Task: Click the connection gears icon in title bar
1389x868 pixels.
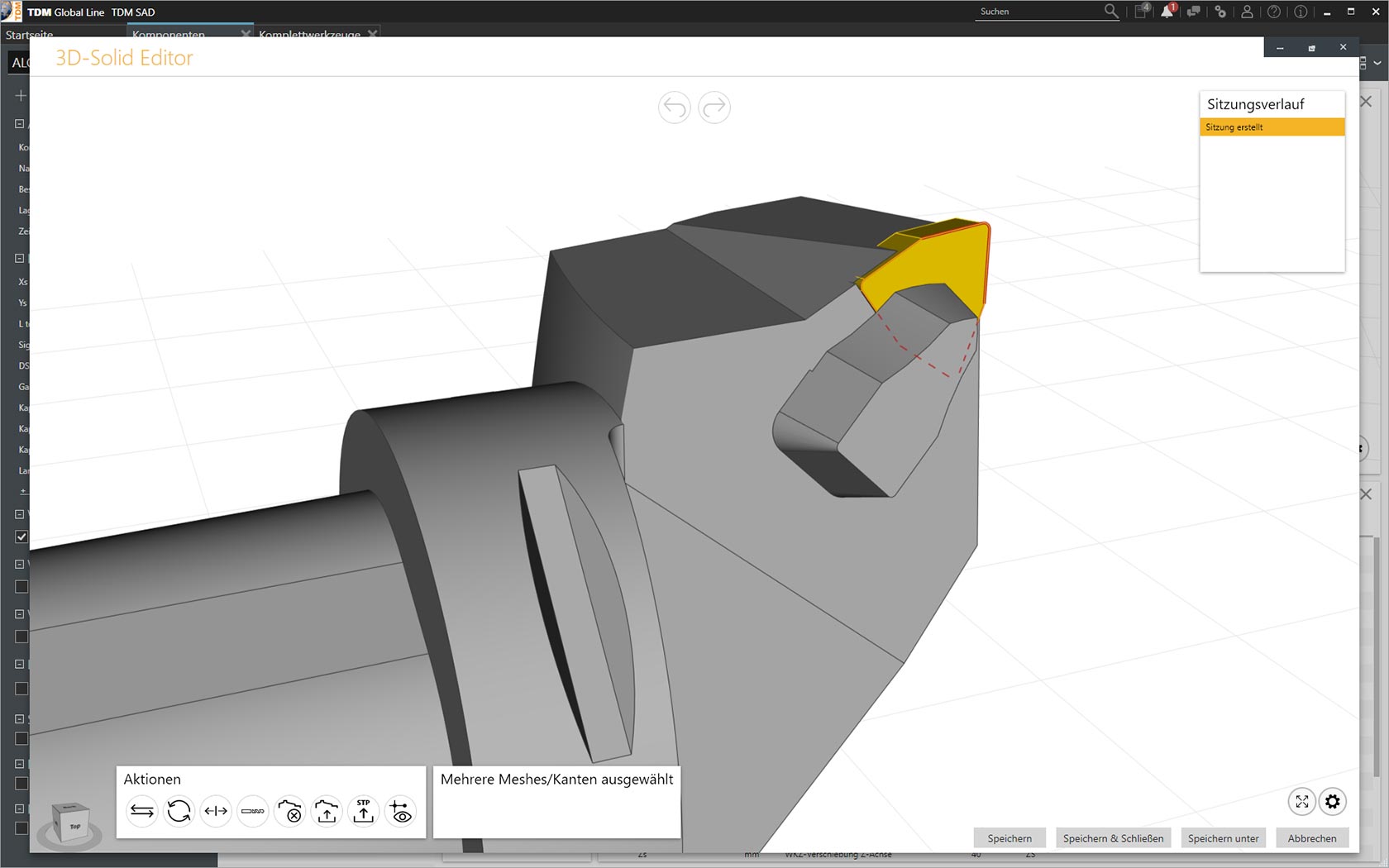Action: [1220, 12]
